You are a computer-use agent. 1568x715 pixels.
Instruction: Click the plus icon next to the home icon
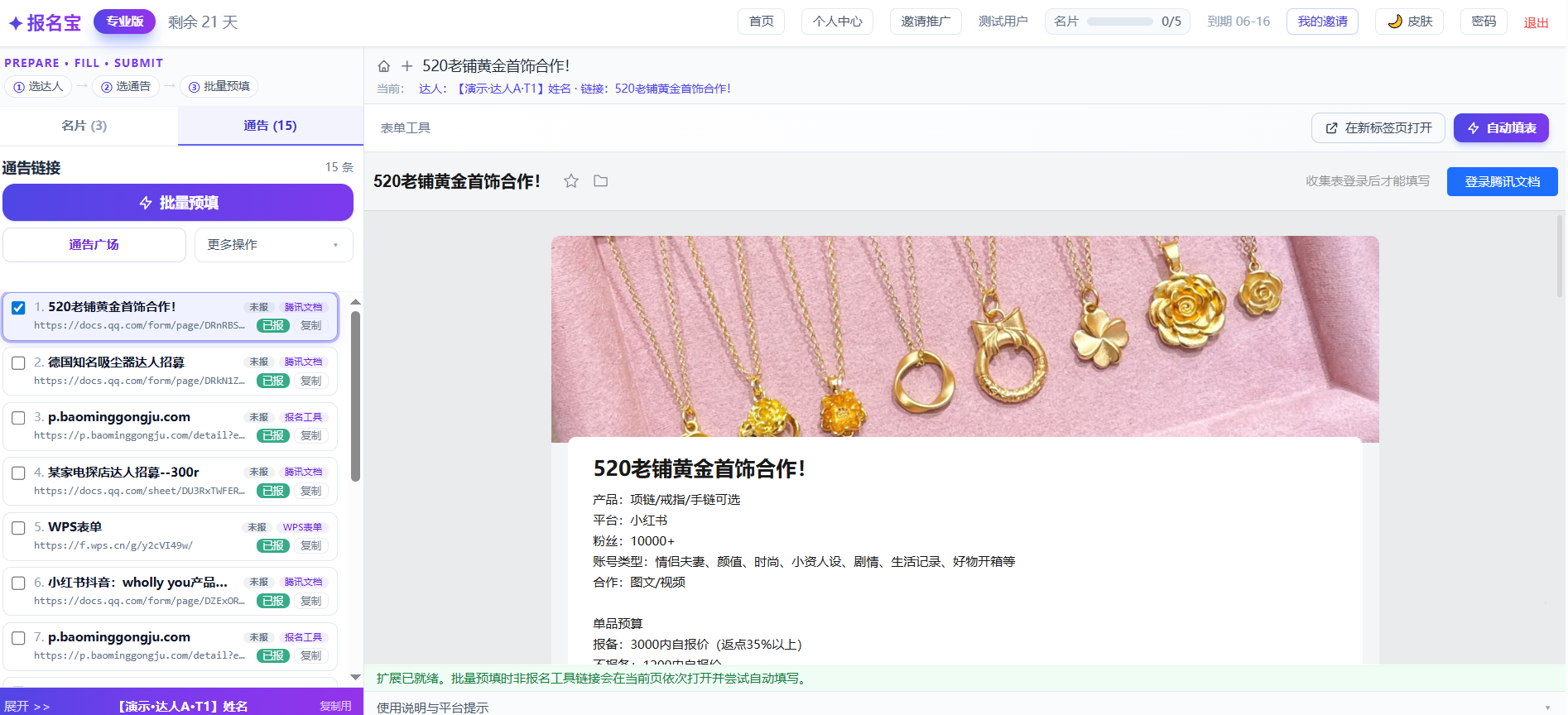click(406, 66)
